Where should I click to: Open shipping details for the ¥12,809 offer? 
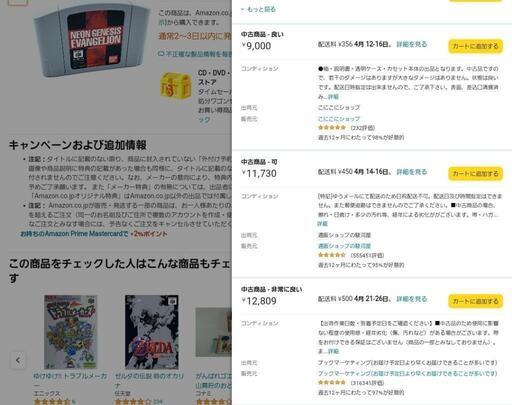coord(412,299)
